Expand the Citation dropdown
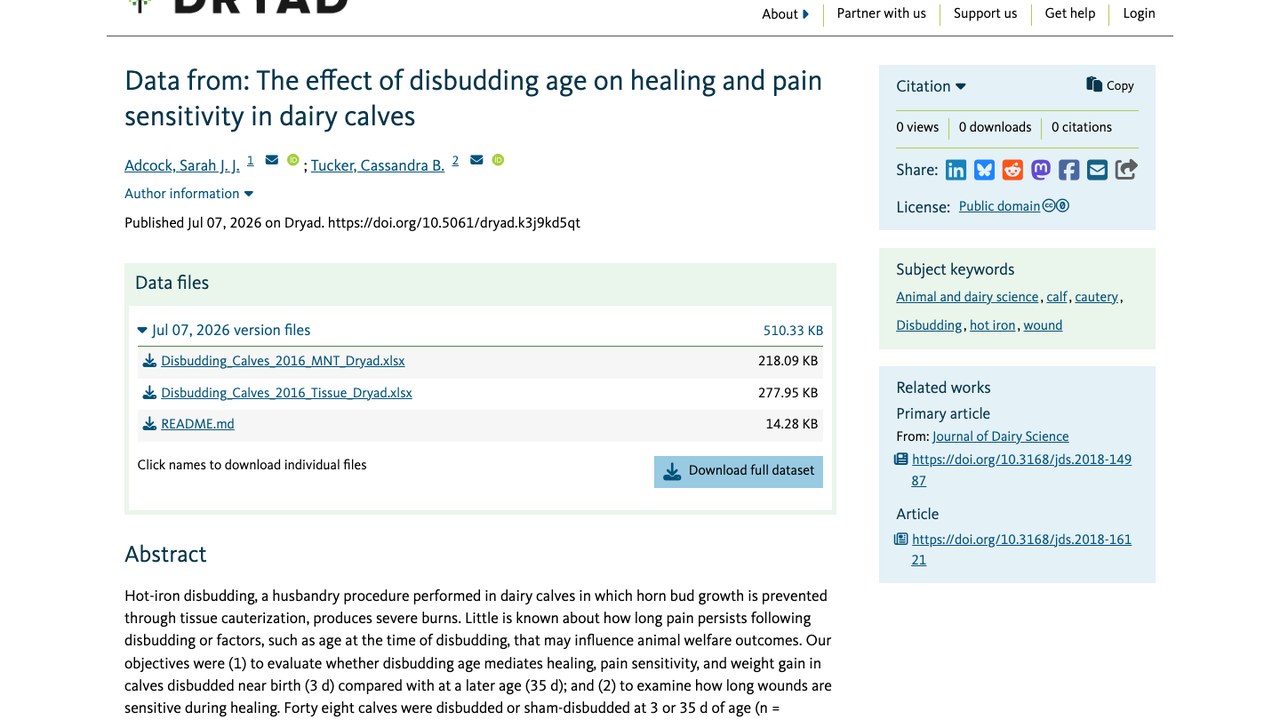The width and height of the screenshot is (1280, 720). [931, 86]
